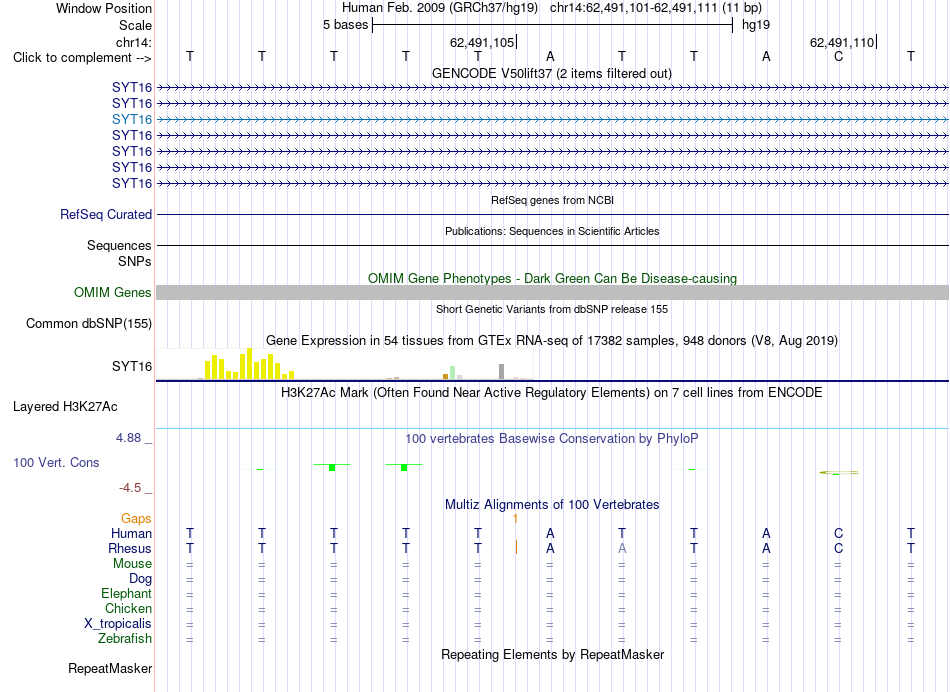Click the Rhesus species label
The image size is (950, 692).
coord(130,548)
